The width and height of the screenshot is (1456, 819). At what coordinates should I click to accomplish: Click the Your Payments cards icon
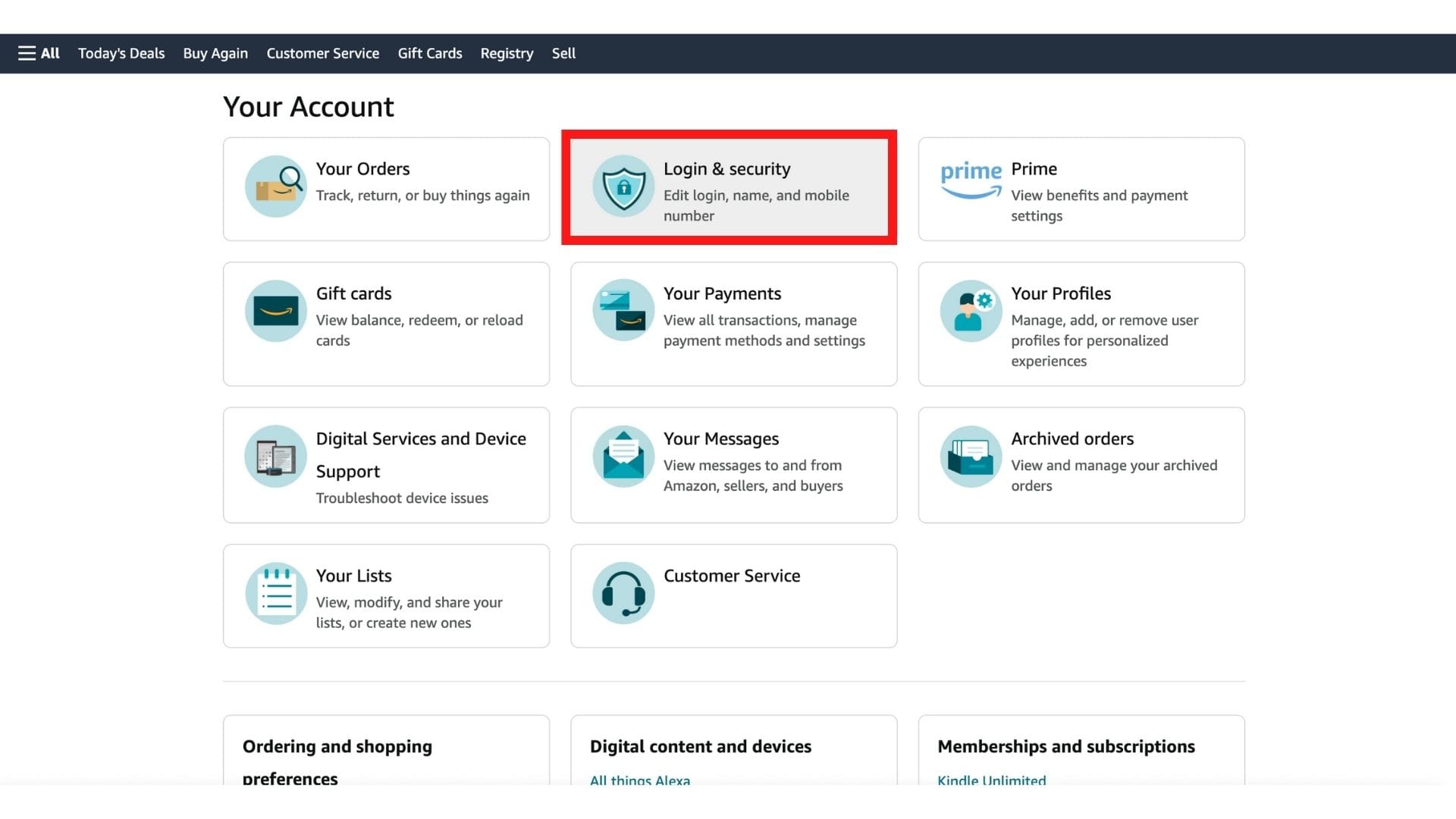pos(623,311)
